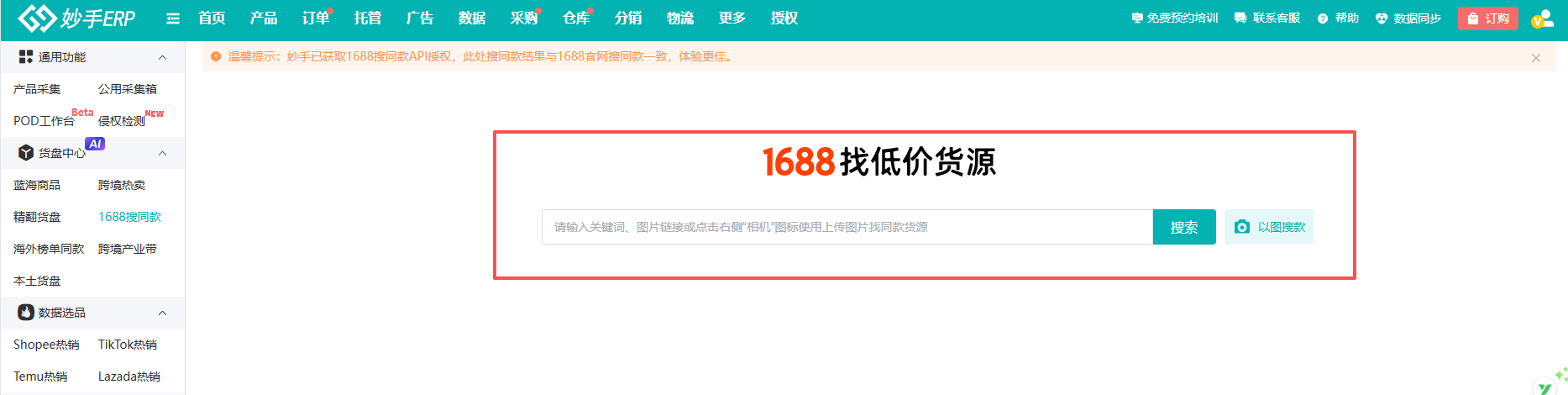Collapse the 数据选品 section
This screenshot has height=395, width=1568.
tap(162, 313)
